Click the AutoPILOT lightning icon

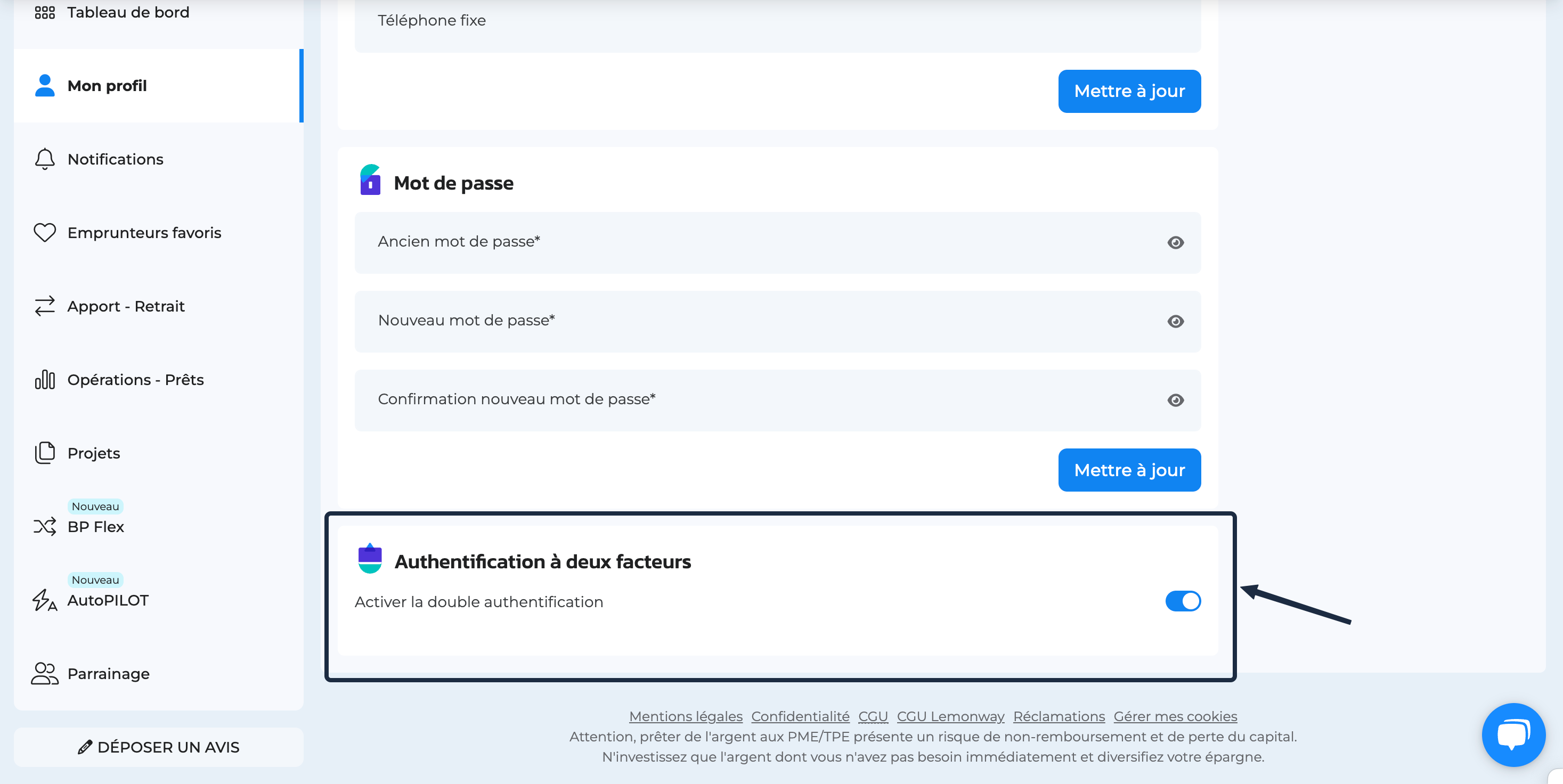[x=45, y=600]
